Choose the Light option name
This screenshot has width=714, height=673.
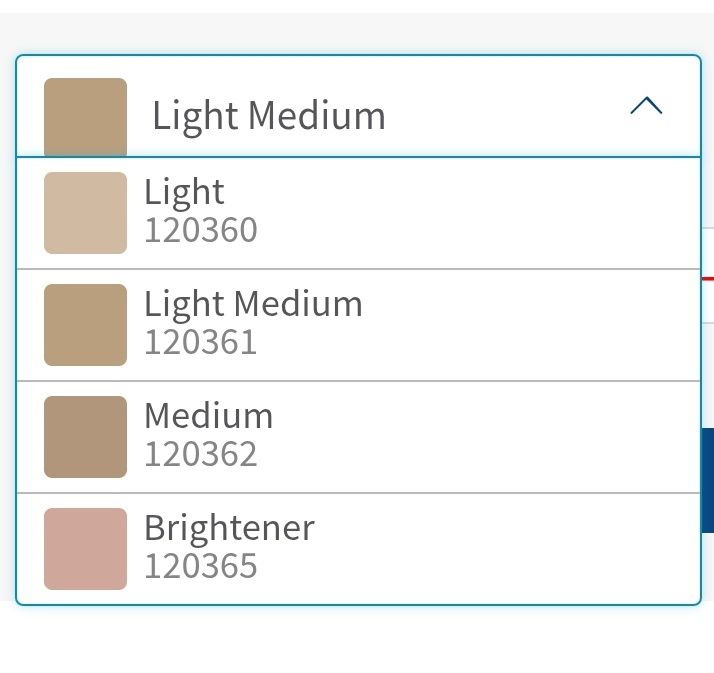[184, 192]
